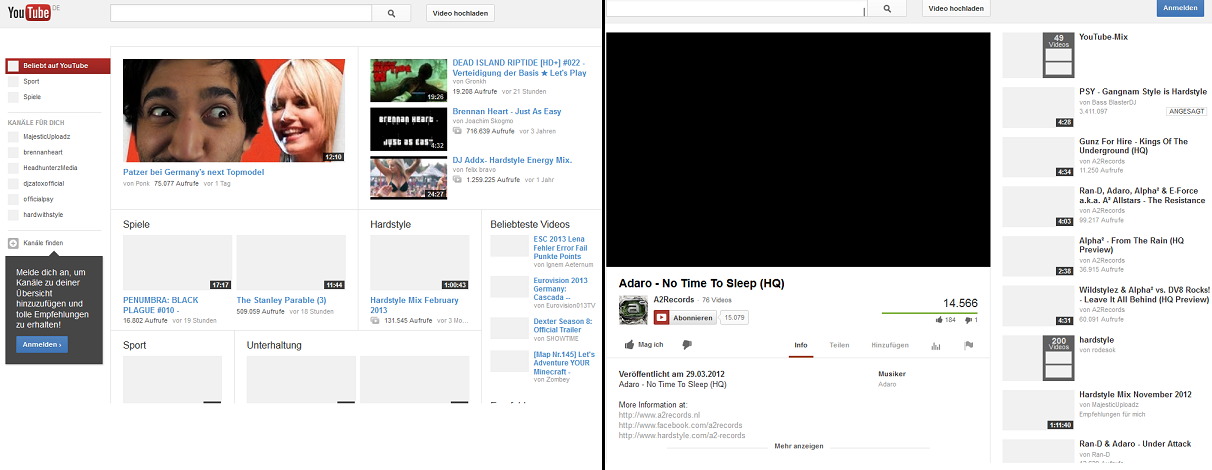
Task: Click the green like-ratio bar under 14.566
Action: tap(929, 313)
